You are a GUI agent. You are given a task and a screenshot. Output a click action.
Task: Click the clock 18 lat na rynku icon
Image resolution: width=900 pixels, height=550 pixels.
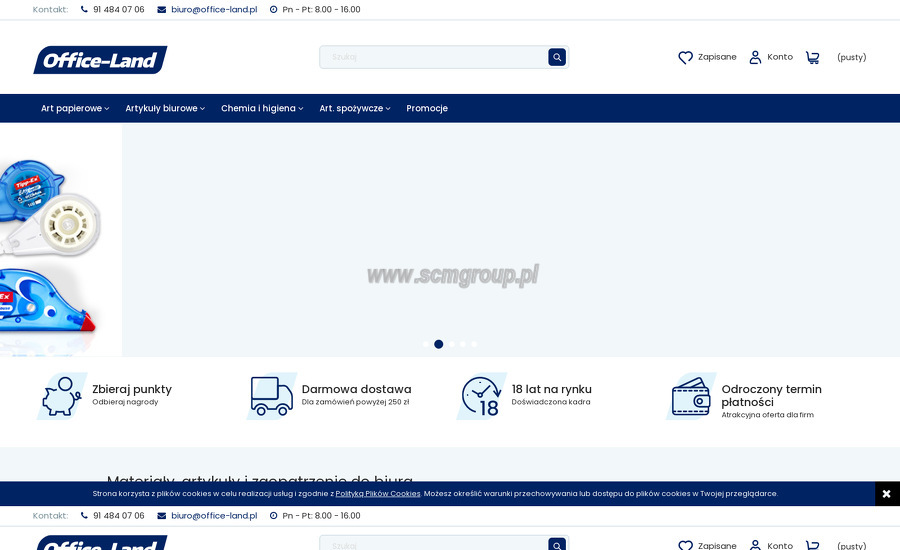(481, 396)
